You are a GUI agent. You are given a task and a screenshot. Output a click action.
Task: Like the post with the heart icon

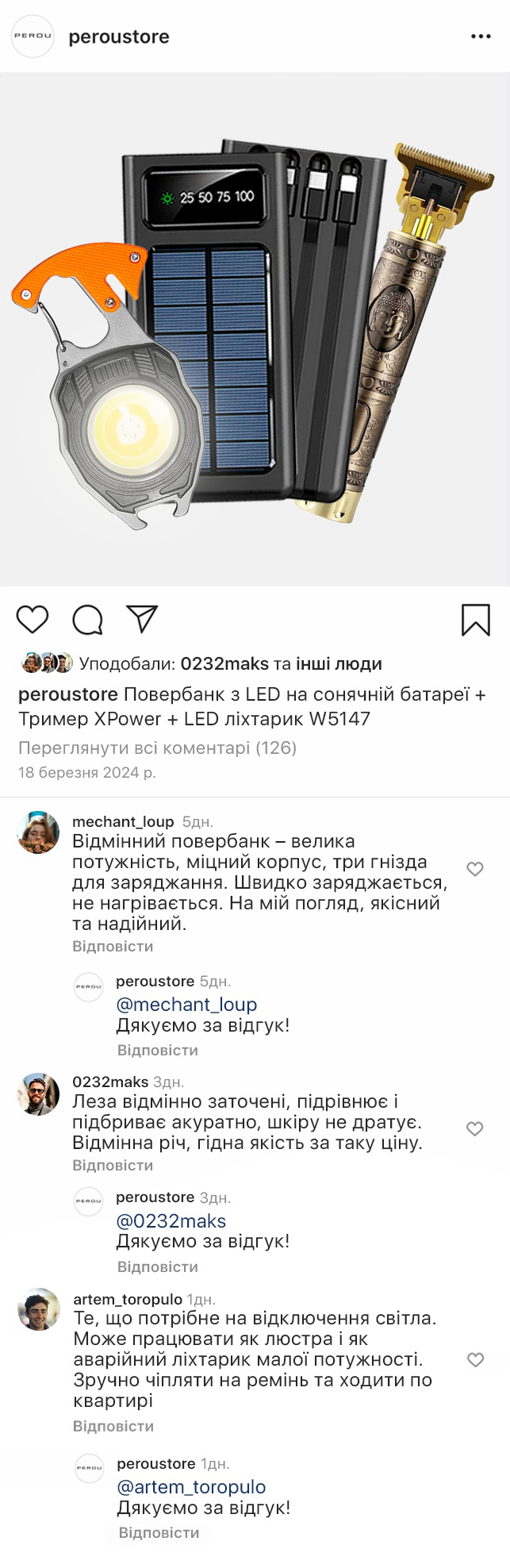tap(33, 620)
